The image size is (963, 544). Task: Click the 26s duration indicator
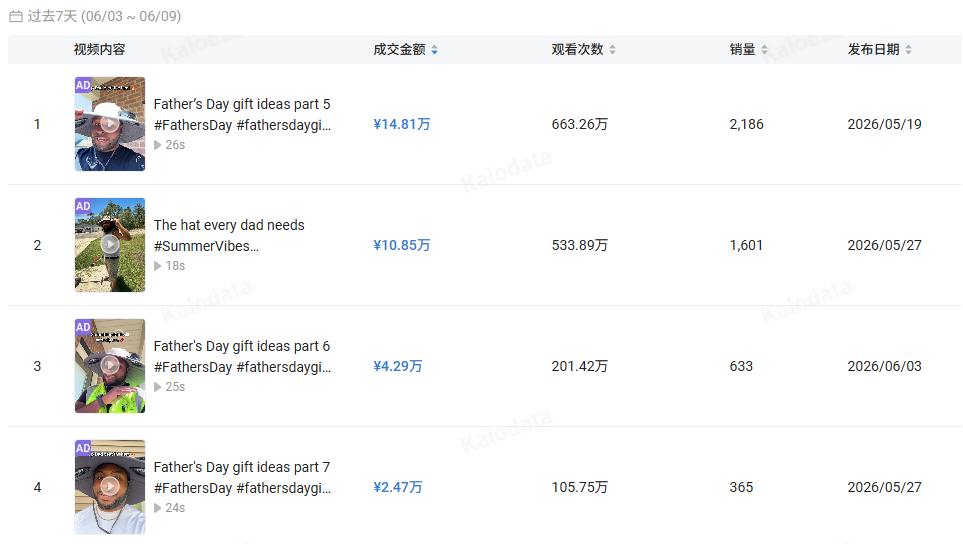tap(170, 145)
